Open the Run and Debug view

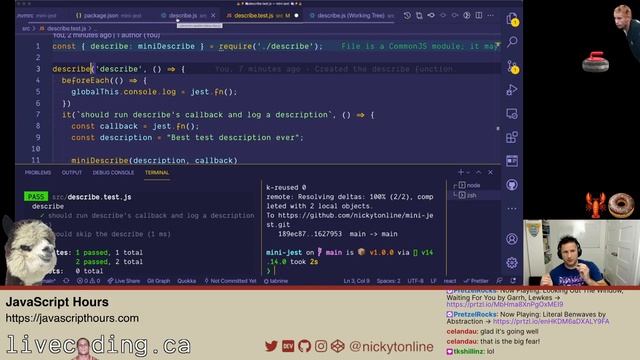[x=512, y=90]
